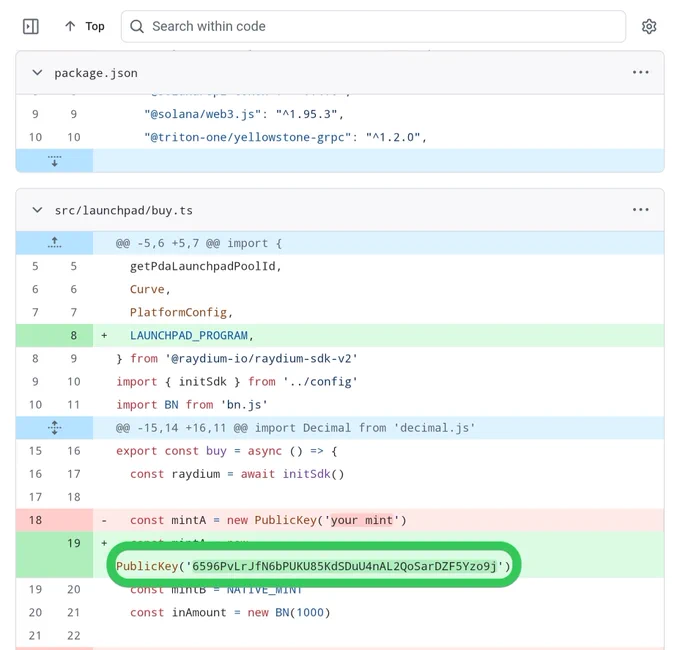Click the Curve import line
Viewport: 680px width, 650px height.
pos(340,289)
